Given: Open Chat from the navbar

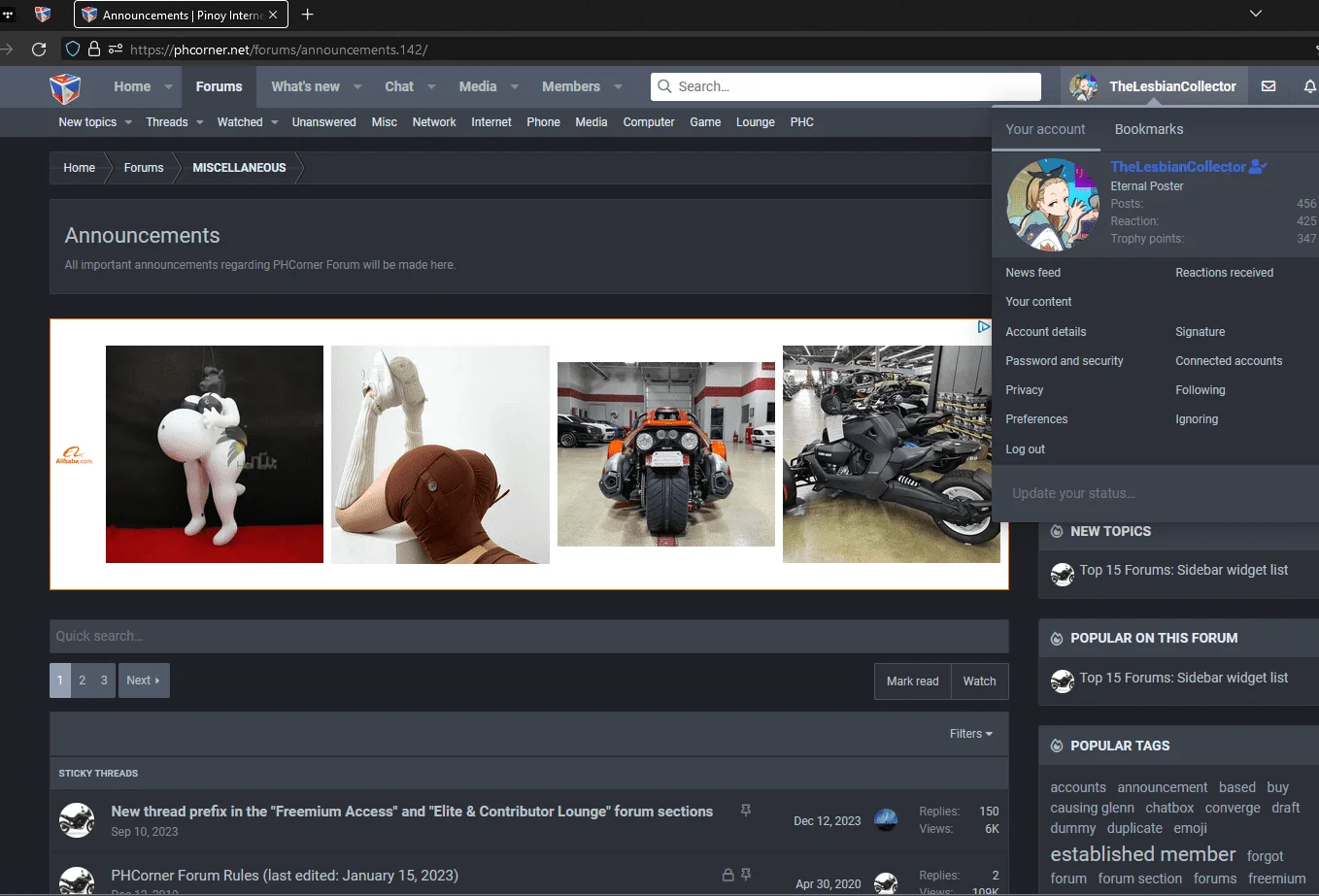Looking at the screenshot, I should click(x=399, y=86).
